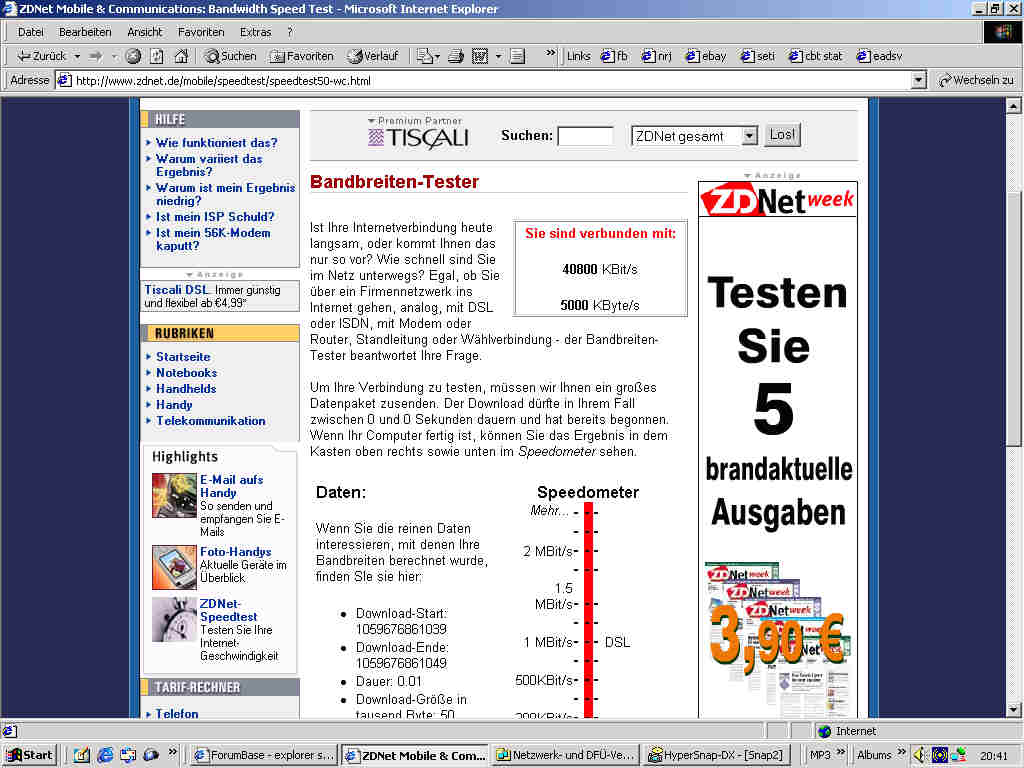Open 'Warum ist mein Ergebnis niedrig?' link
The image size is (1024, 768).
pyautogui.click(x=225, y=194)
